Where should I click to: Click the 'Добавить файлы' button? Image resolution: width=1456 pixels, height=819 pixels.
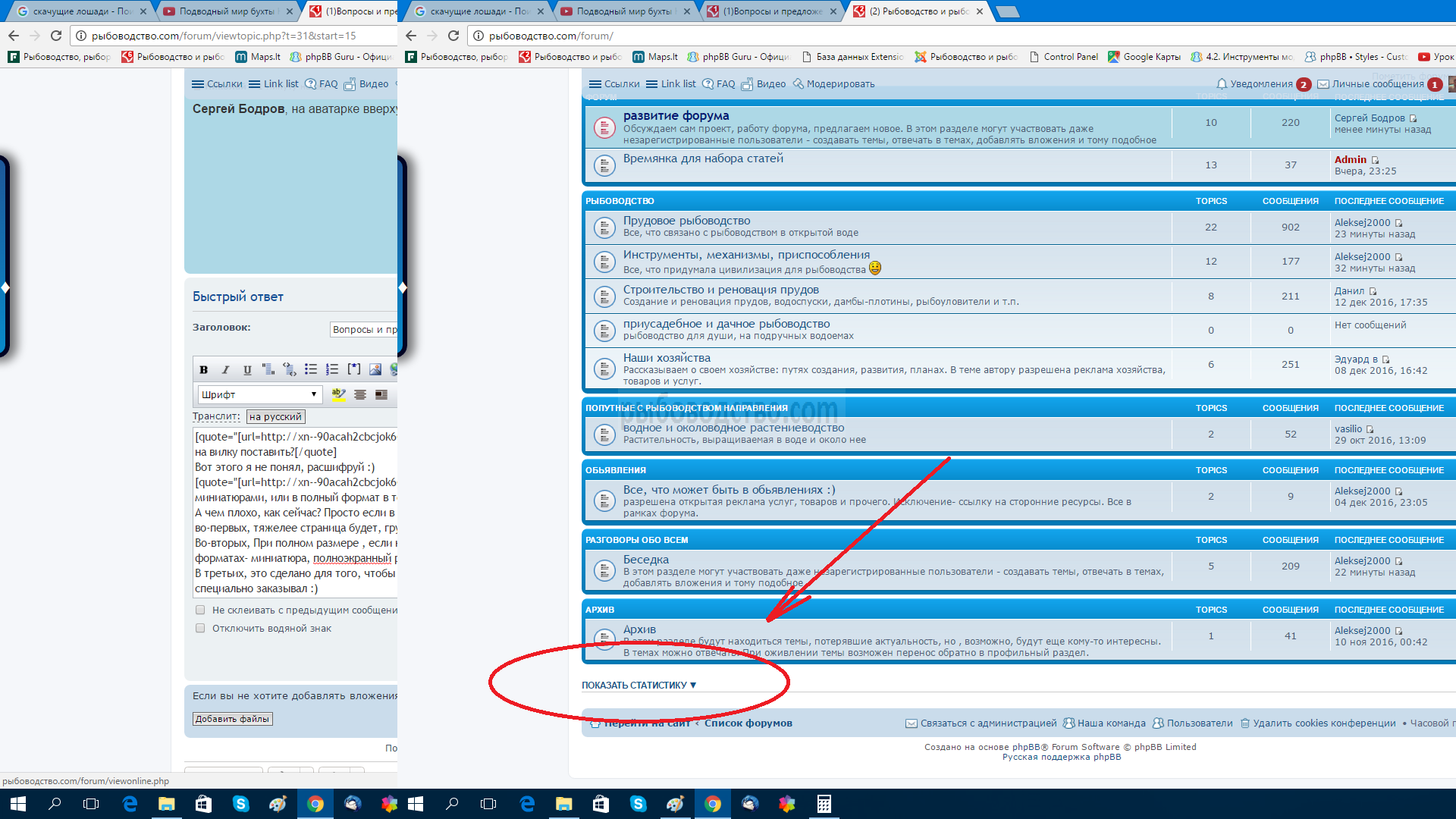click(x=232, y=719)
